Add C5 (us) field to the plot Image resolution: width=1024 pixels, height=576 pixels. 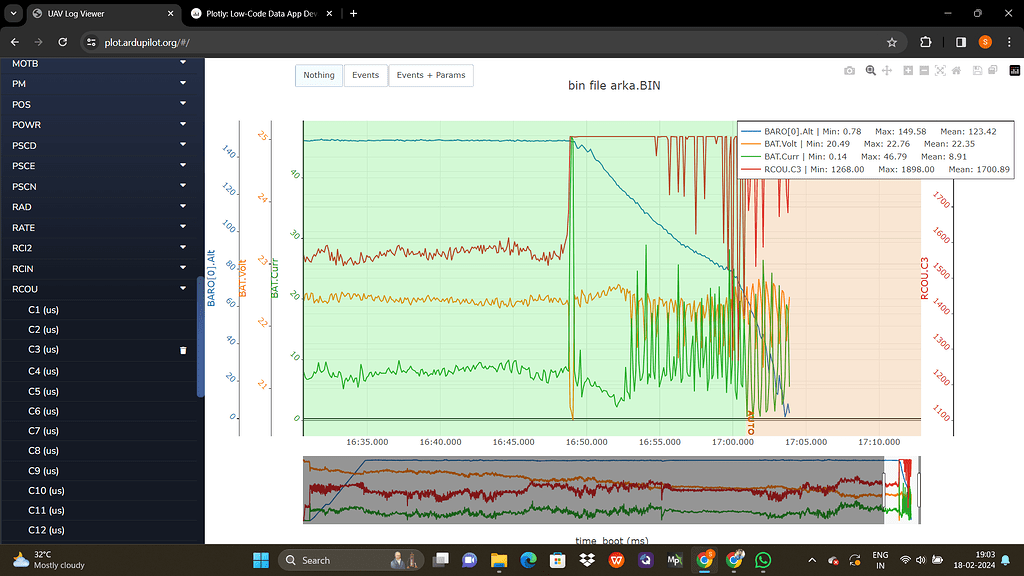coord(43,391)
